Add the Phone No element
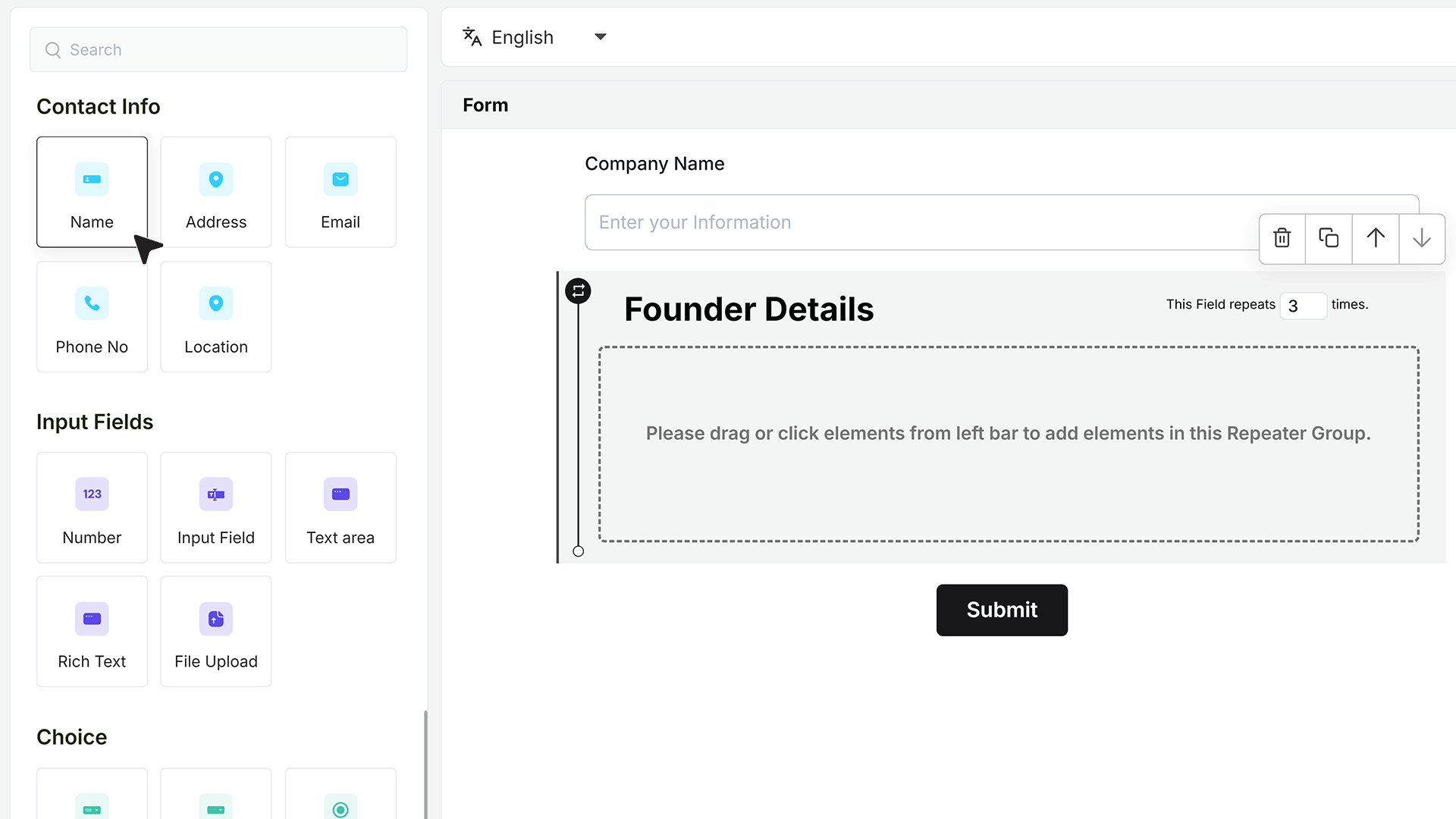 pos(92,317)
